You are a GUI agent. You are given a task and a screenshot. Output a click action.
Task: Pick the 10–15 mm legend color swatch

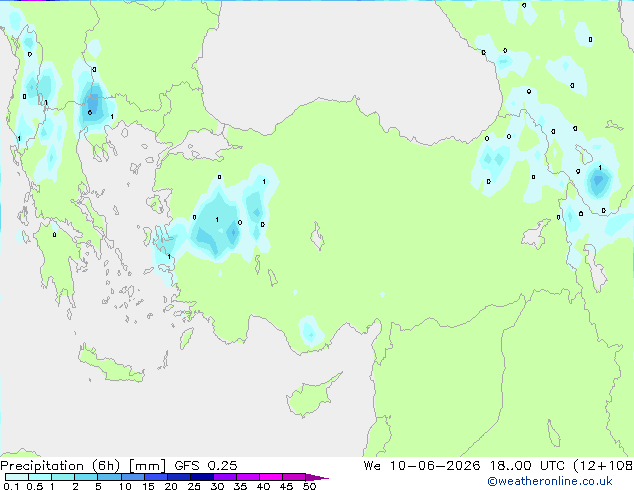click(x=132, y=477)
